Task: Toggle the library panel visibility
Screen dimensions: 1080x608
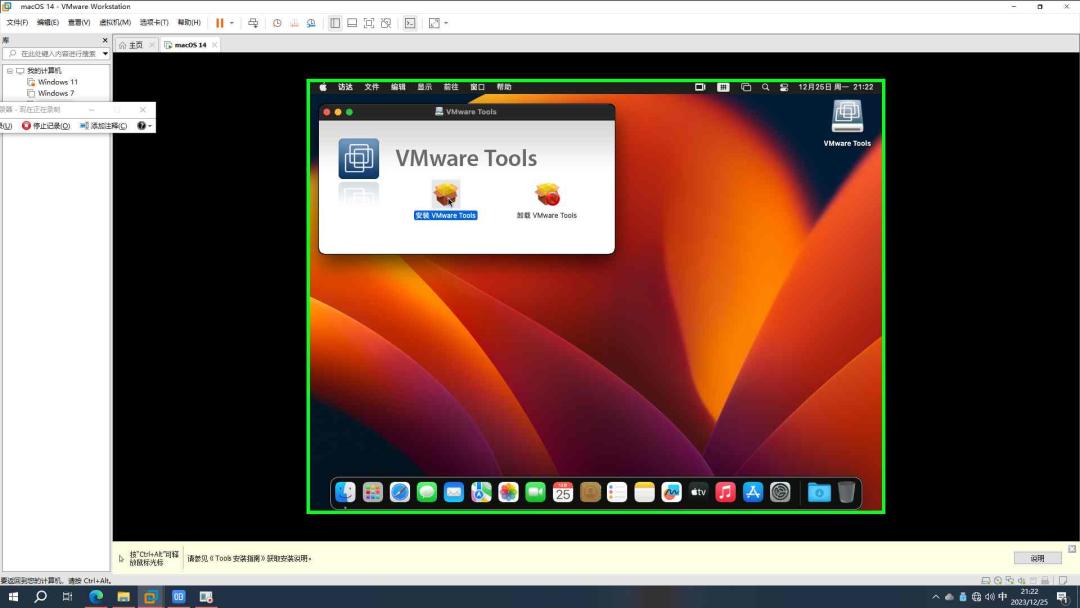Action: tap(335, 21)
